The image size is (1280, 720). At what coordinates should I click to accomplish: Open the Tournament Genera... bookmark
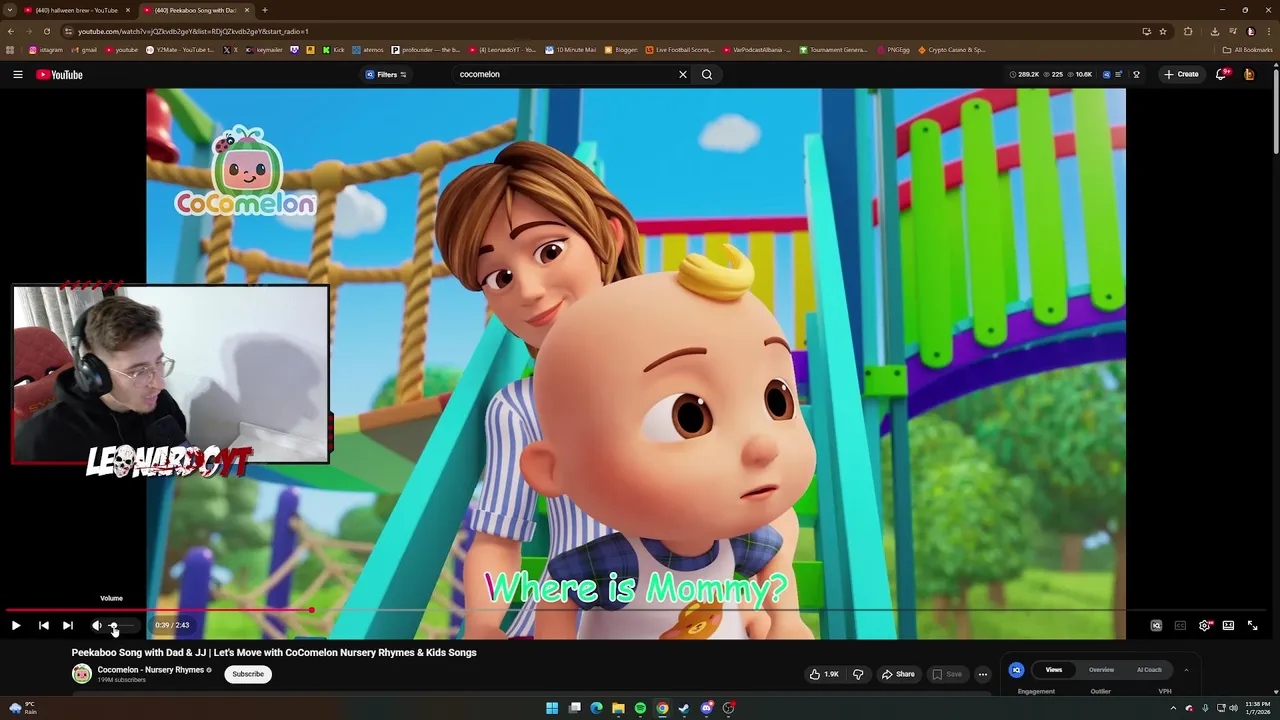point(833,50)
